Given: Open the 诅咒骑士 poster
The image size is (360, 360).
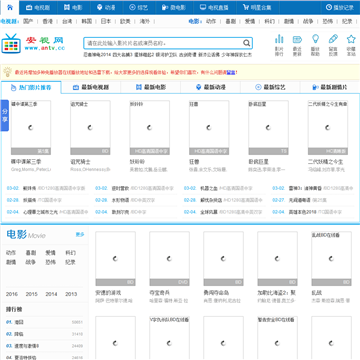Looking at the screenshot, I should point(90,128).
